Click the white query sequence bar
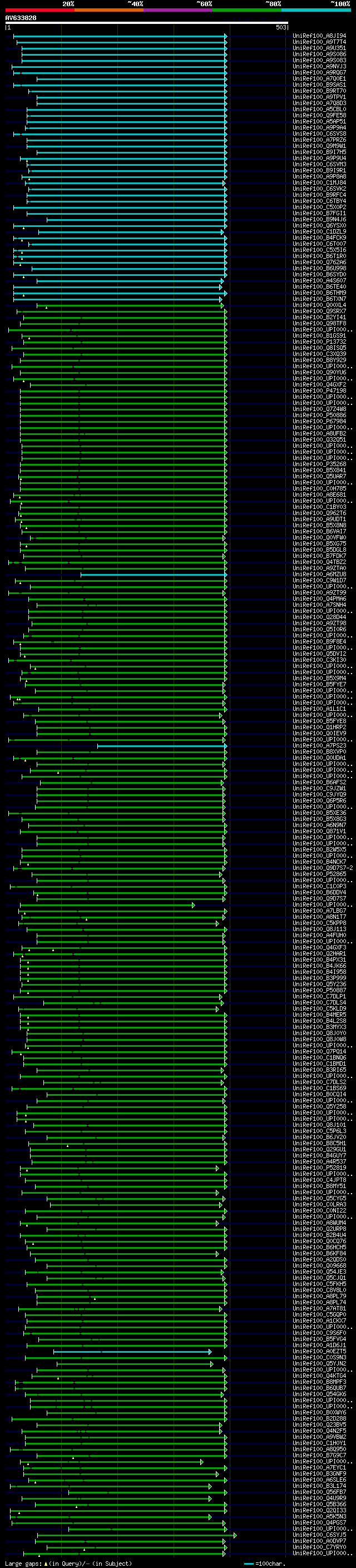The image size is (356, 1568). point(147,23)
